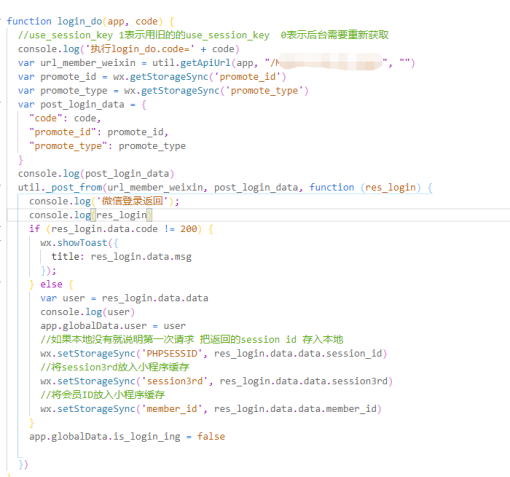Click the //将会员ID放入小程序缓存 comment
The image size is (510, 477).
point(102,395)
